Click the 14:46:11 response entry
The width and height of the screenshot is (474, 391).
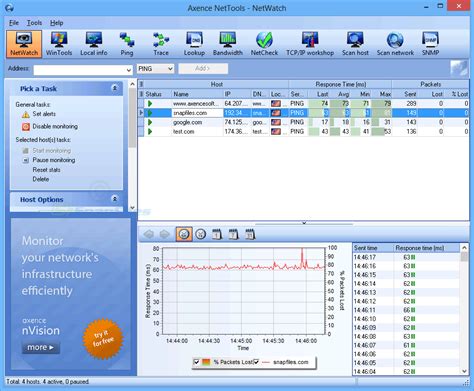[x=406, y=310]
